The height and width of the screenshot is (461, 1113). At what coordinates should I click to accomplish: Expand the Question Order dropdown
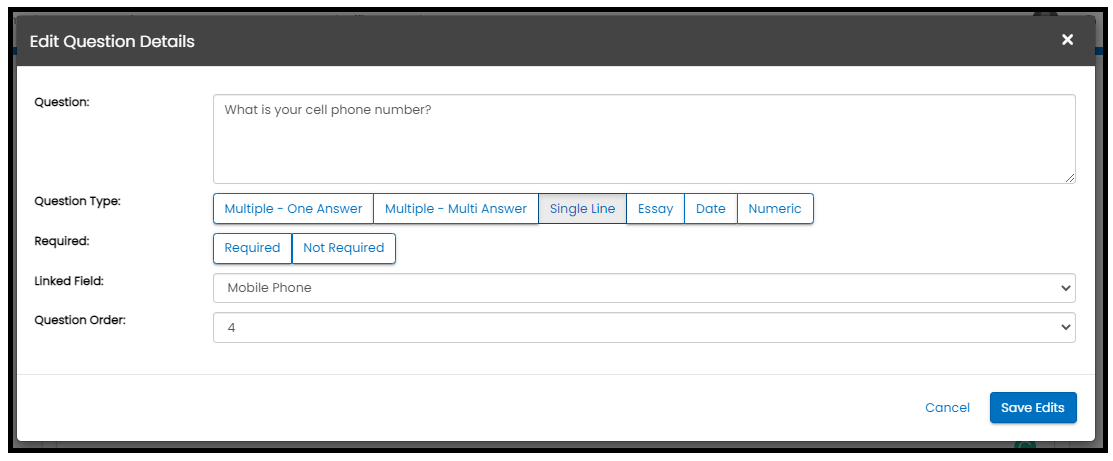coord(644,327)
